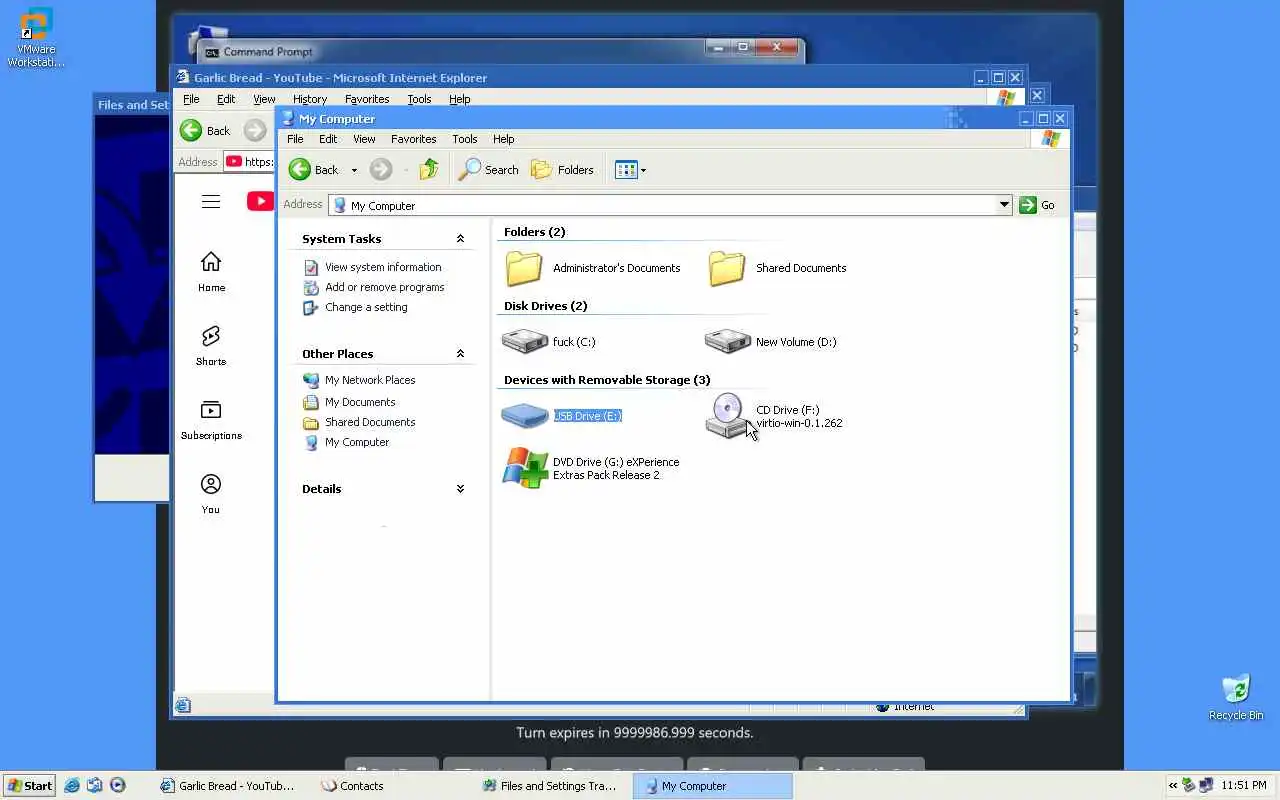Click Back button in Internet Explorer window
Screen dimensions: 1280x800
point(205,131)
